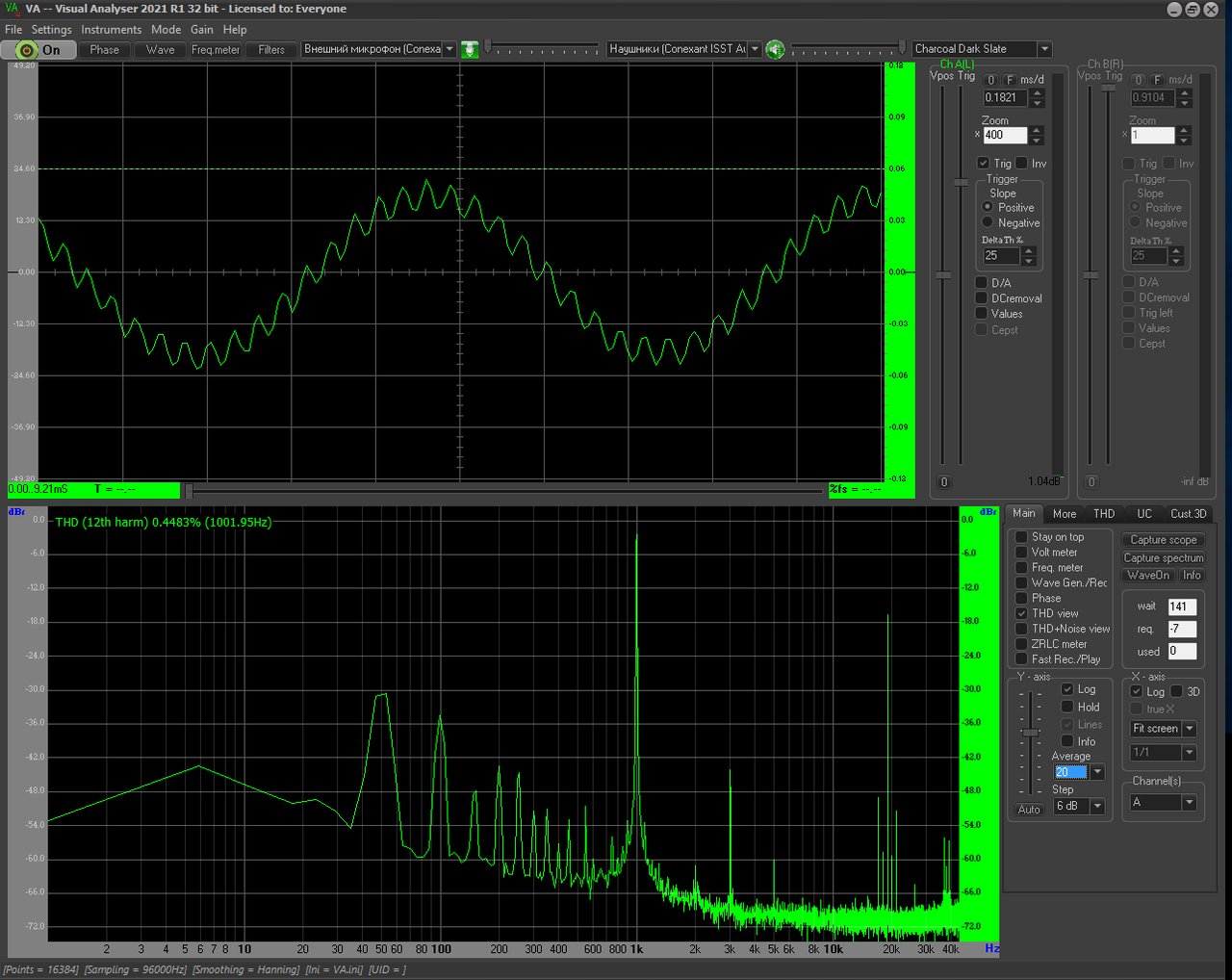Click the Freq.meter toolbar button

(216, 50)
